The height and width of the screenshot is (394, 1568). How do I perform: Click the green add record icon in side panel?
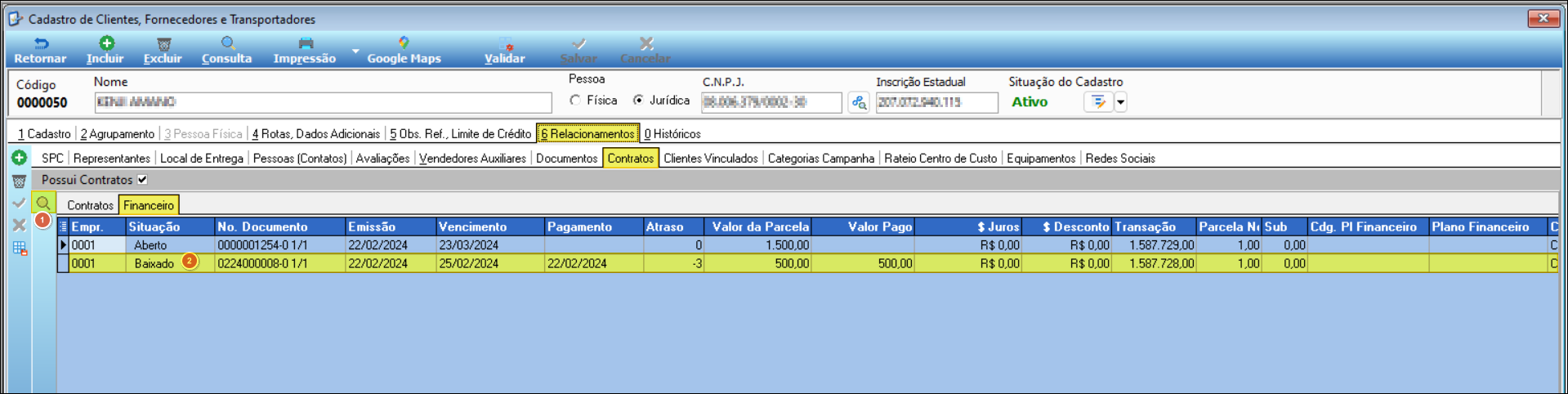pyautogui.click(x=20, y=158)
